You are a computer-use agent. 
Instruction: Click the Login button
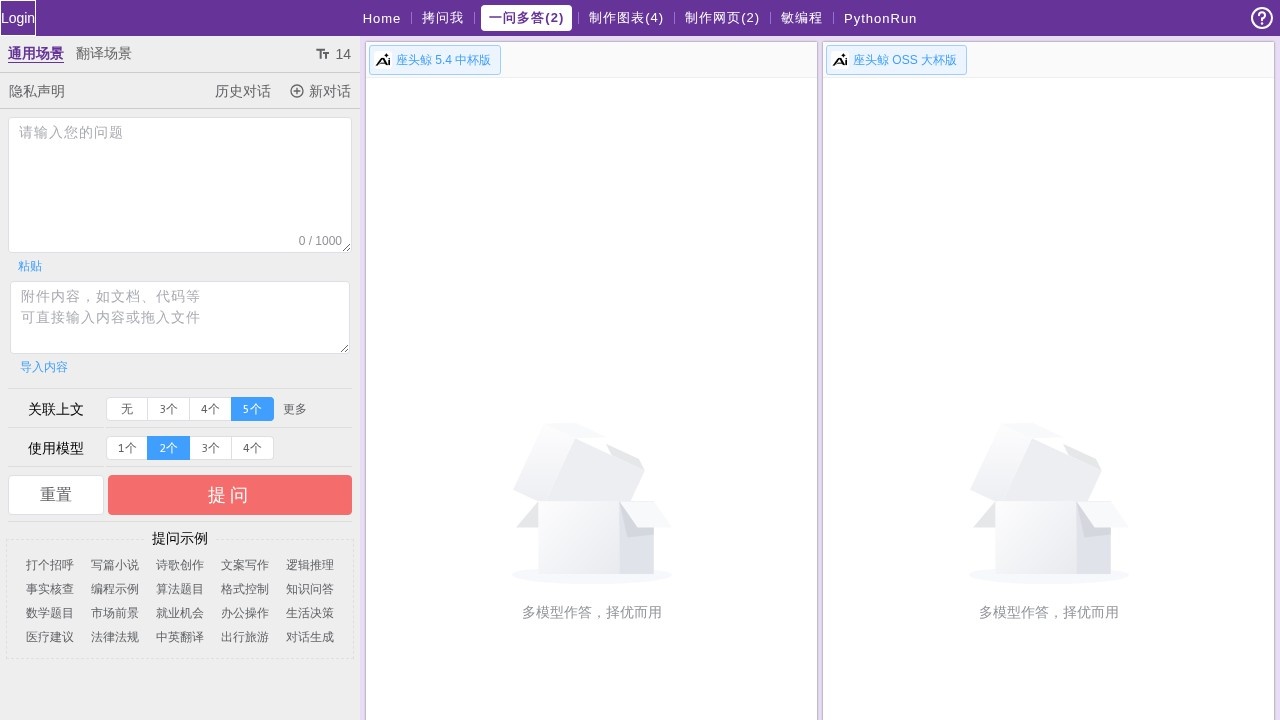click(x=18, y=18)
